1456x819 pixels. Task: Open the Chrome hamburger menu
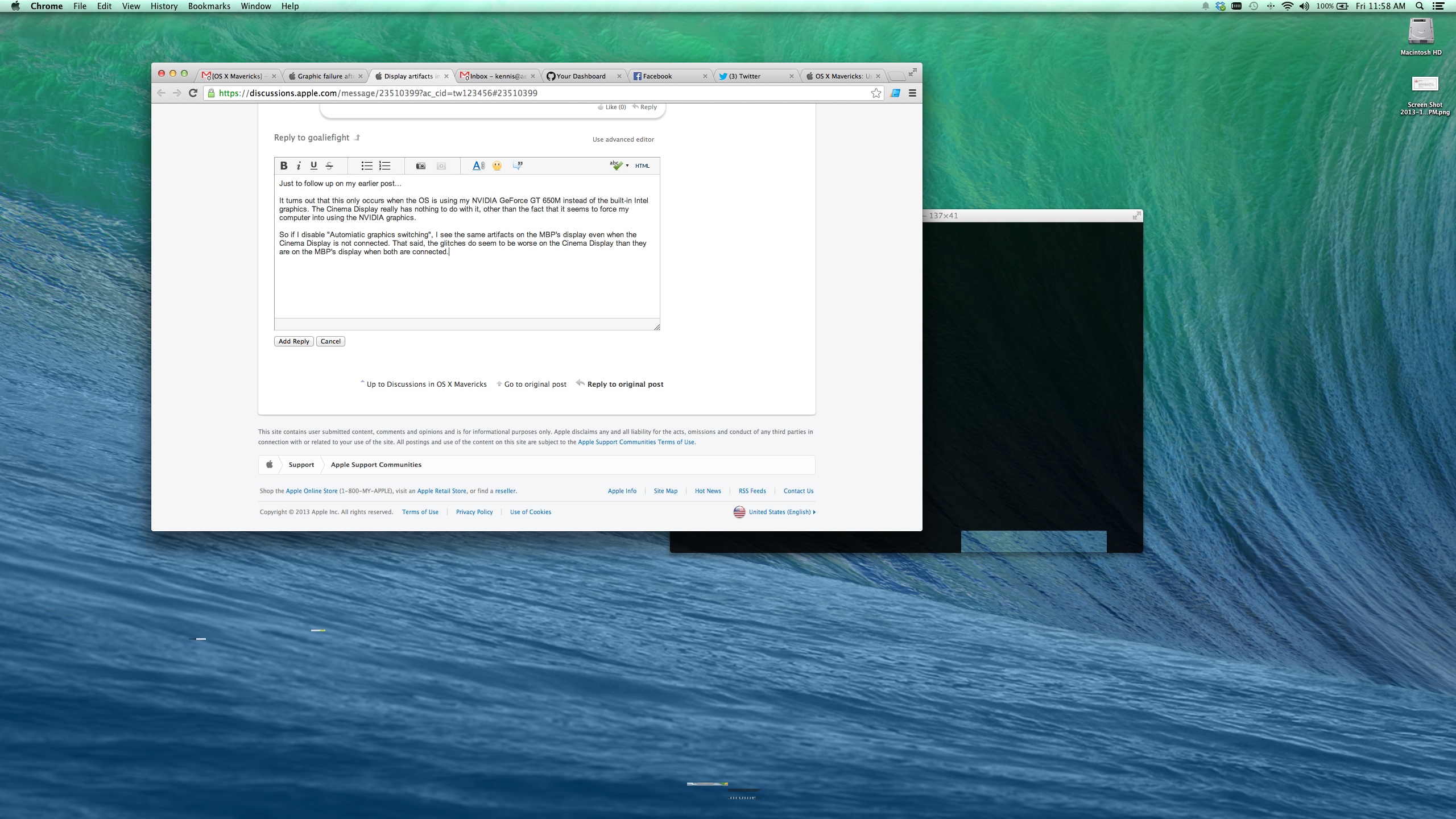pos(912,93)
